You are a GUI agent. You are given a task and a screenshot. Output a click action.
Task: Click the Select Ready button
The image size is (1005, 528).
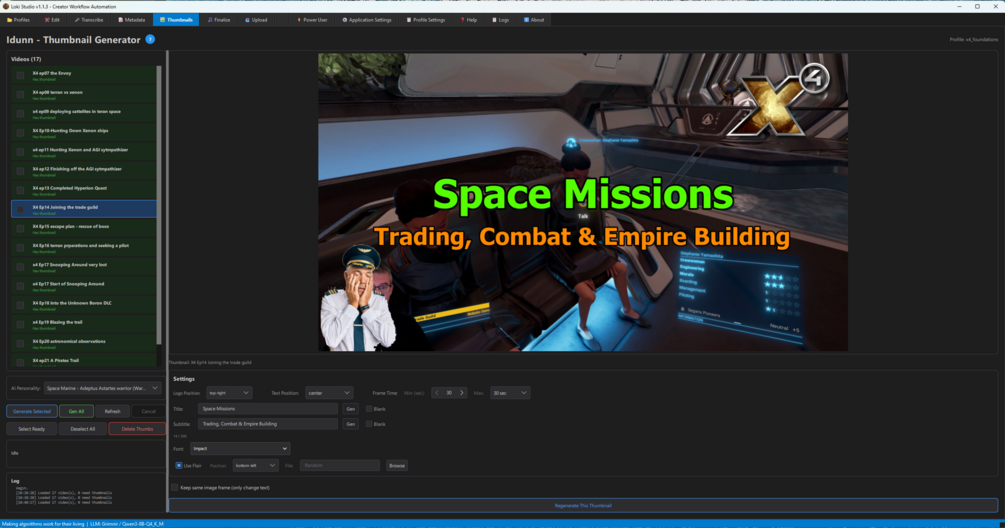click(x=31, y=429)
